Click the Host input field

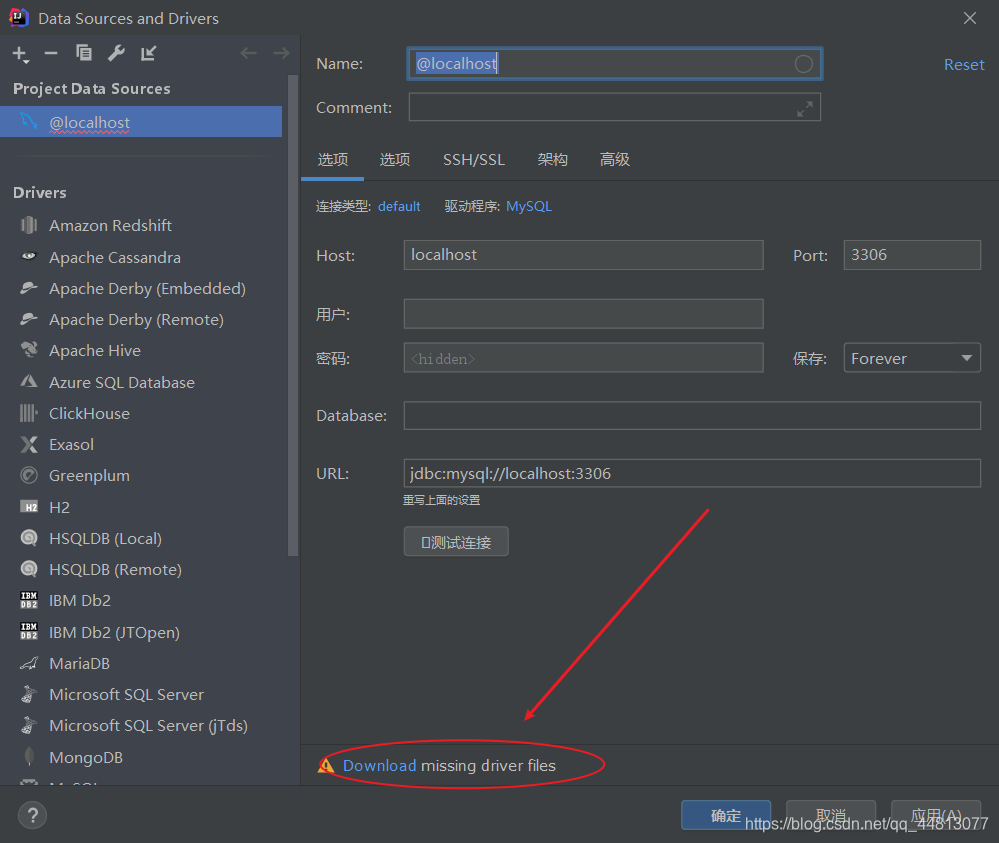584,255
